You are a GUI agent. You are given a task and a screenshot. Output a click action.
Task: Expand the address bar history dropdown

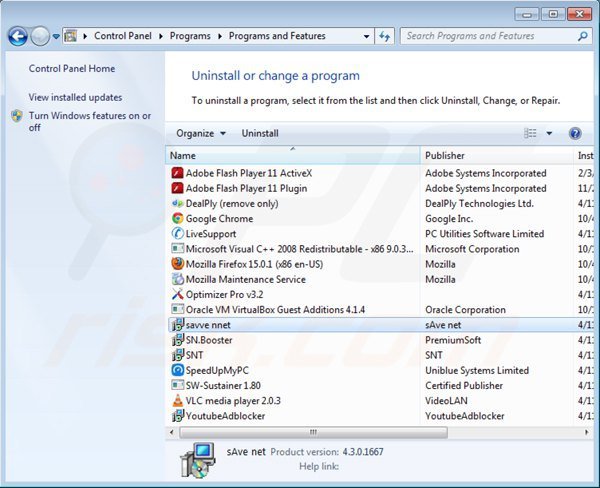[366, 36]
